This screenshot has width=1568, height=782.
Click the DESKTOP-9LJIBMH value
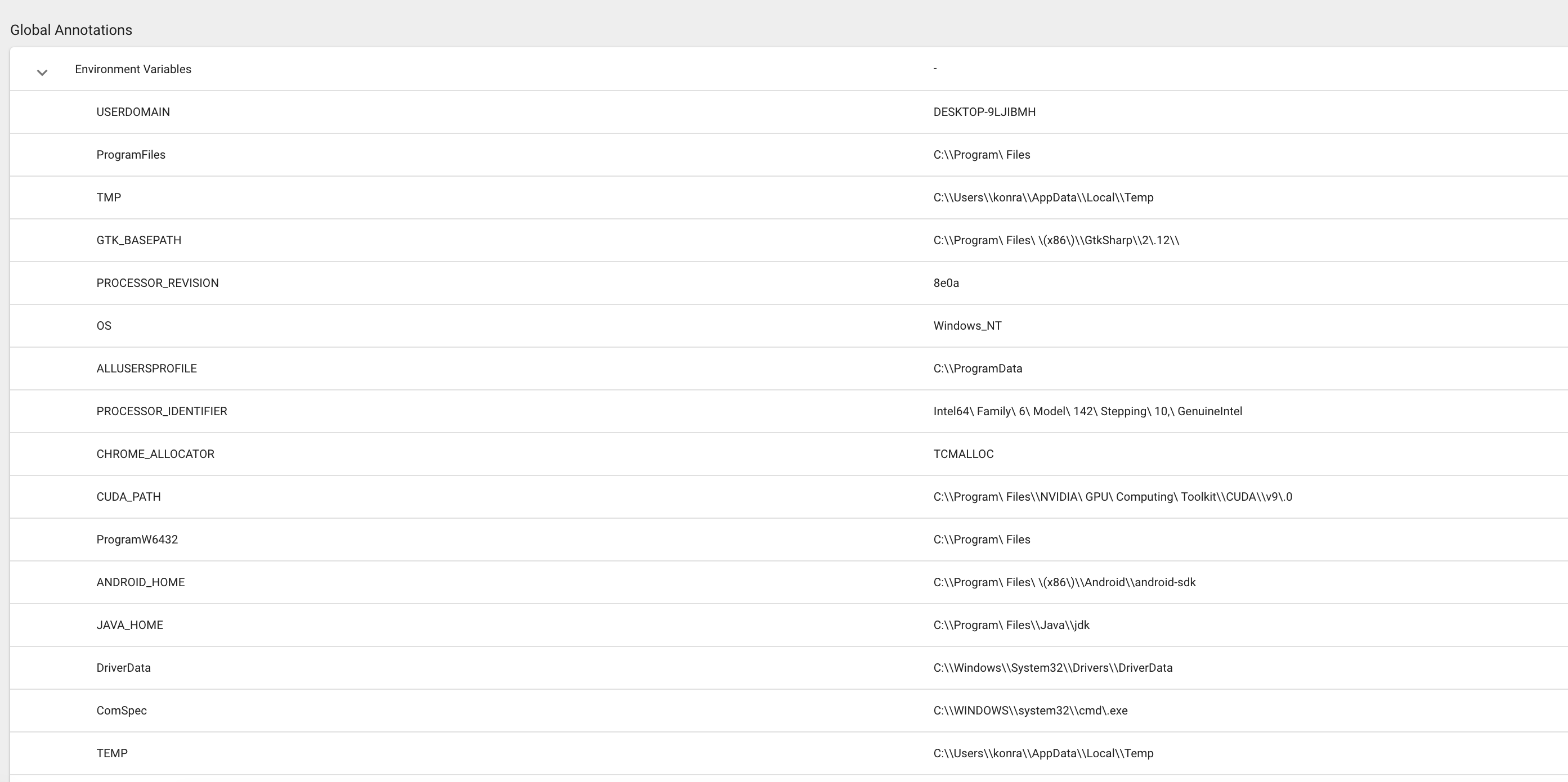(984, 112)
